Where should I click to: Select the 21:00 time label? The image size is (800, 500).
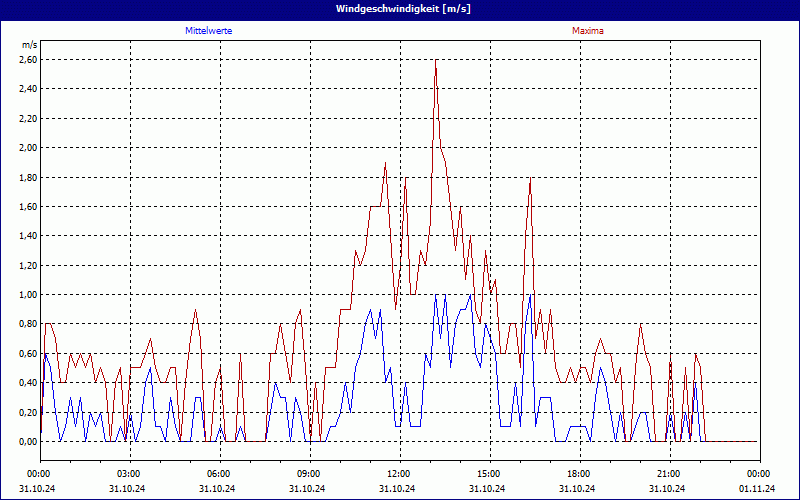670,474
